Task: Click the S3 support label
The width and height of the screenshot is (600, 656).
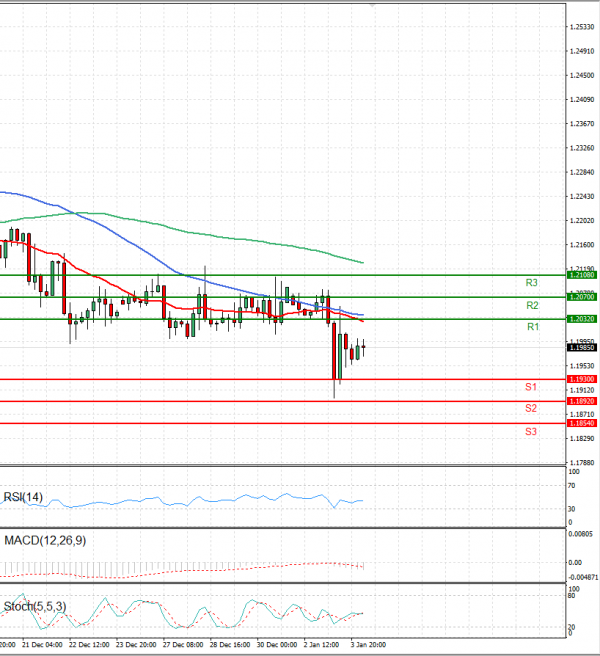Action: point(531,431)
